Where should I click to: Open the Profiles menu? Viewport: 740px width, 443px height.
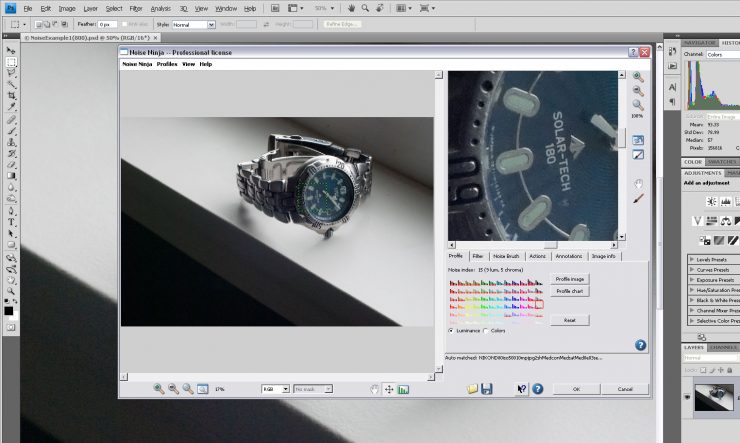pyautogui.click(x=167, y=64)
